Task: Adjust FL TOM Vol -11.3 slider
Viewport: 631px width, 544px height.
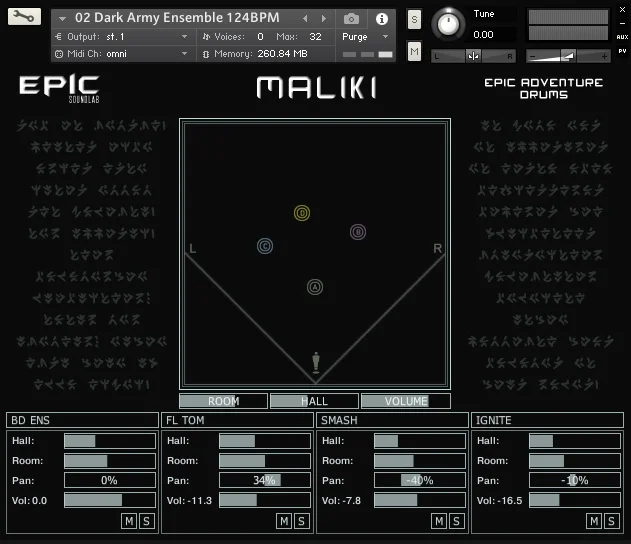Action: tap(265, 500)
